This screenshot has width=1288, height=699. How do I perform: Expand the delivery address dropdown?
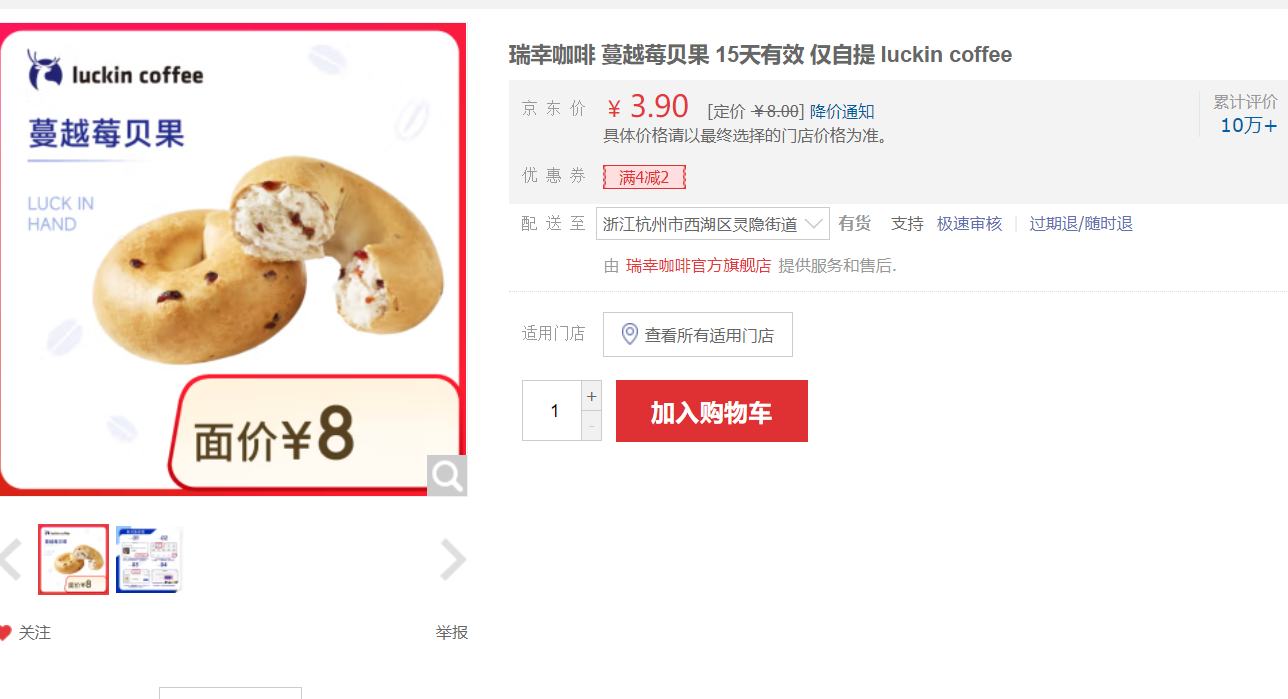[814, 223]
